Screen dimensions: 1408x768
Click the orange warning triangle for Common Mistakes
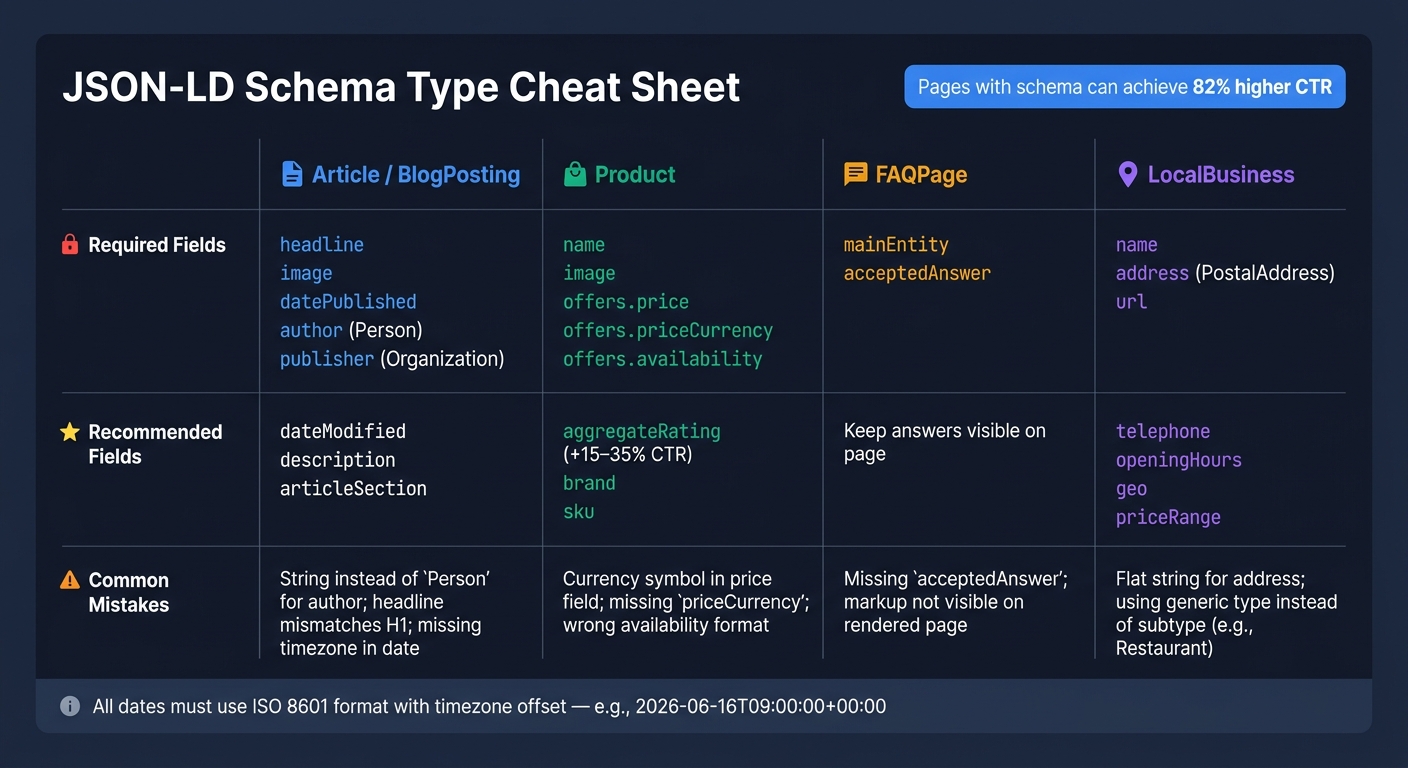[70, 580]
